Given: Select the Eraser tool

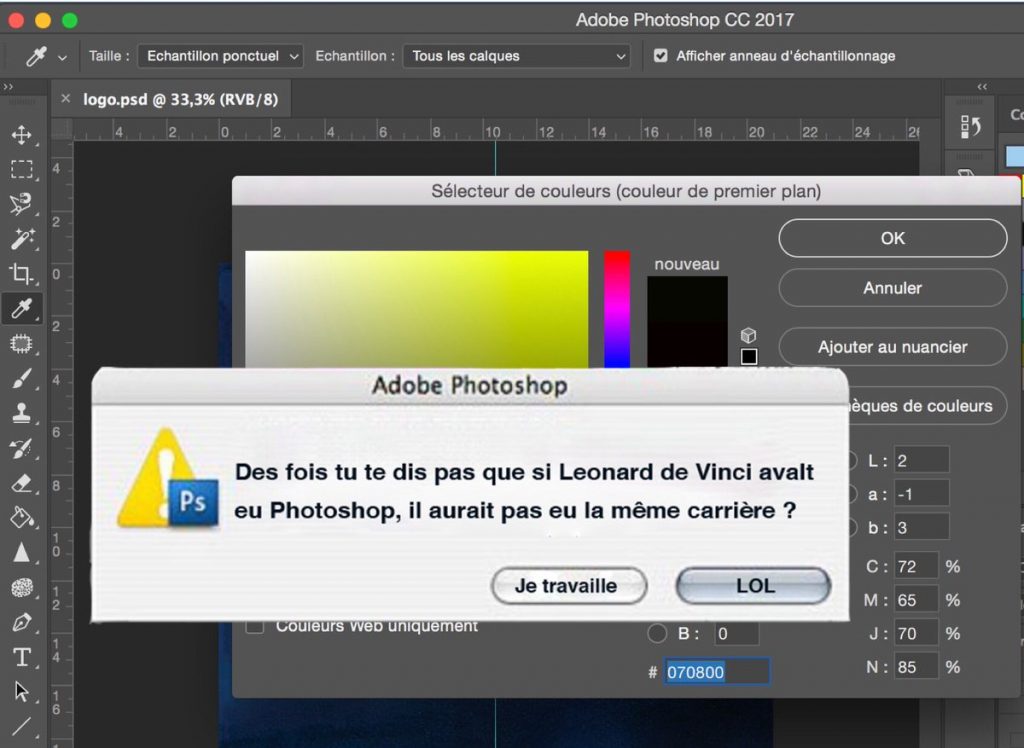Looking at the screenshot, I should point(22,483).
